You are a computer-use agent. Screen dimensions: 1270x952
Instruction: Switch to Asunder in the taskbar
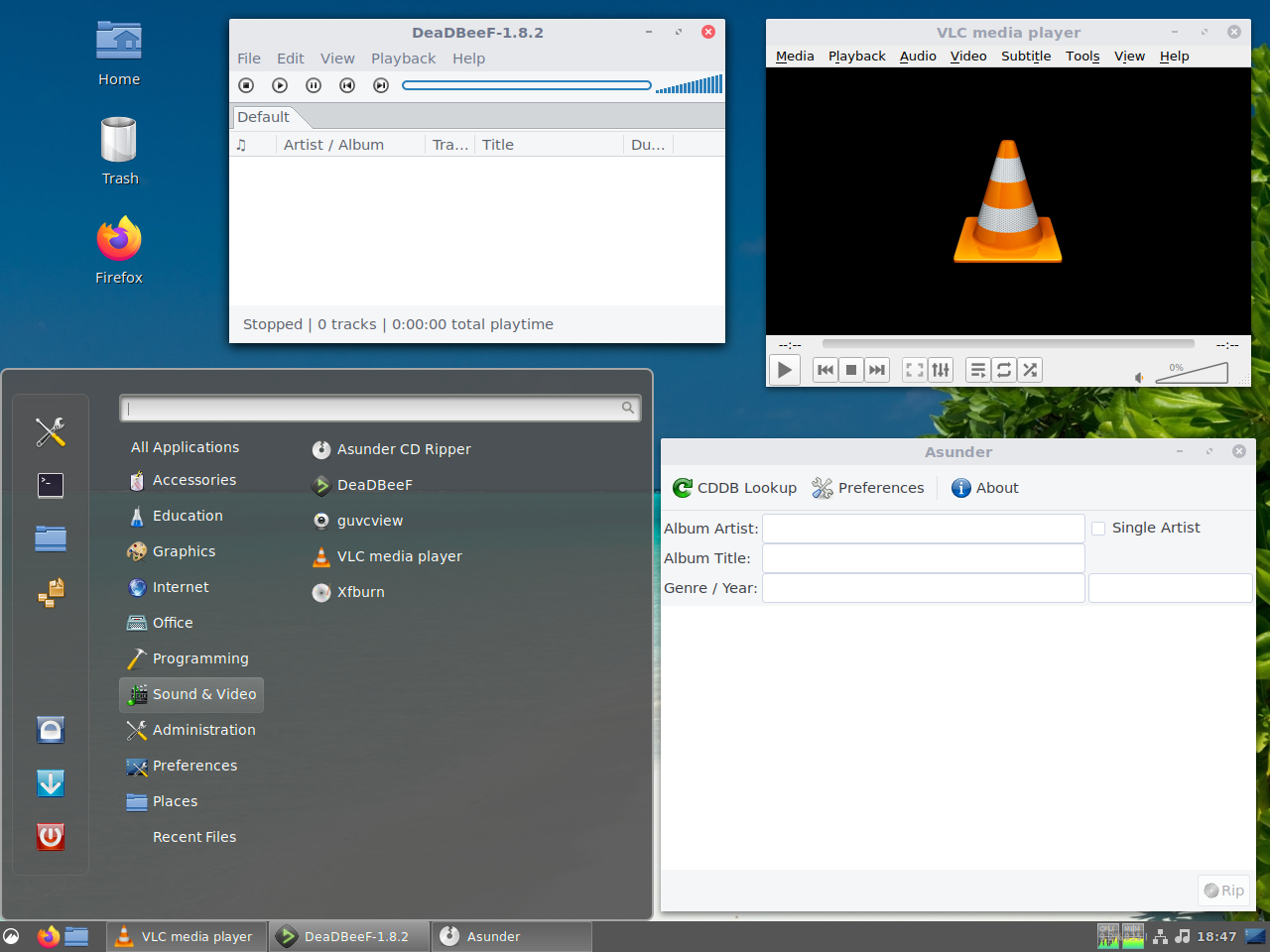[x=511, y=936]
